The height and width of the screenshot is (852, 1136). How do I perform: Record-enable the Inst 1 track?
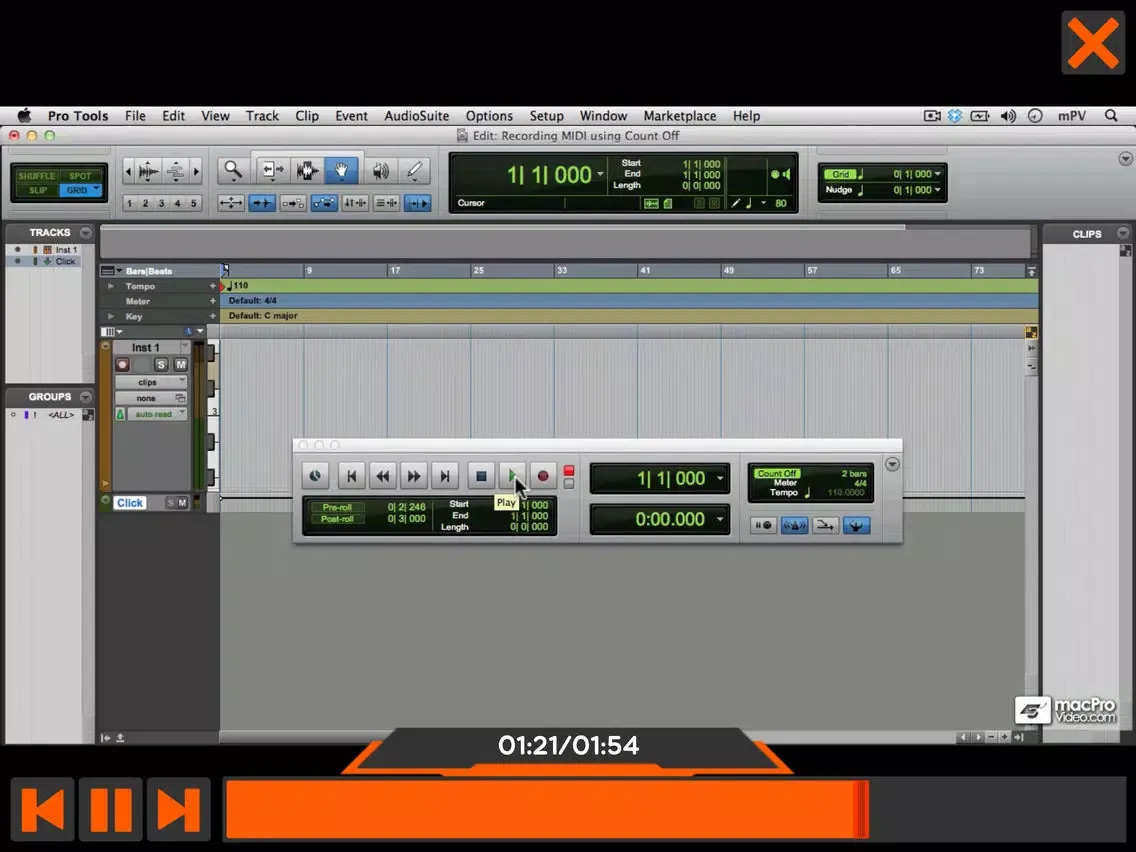[x=122, y=364]
